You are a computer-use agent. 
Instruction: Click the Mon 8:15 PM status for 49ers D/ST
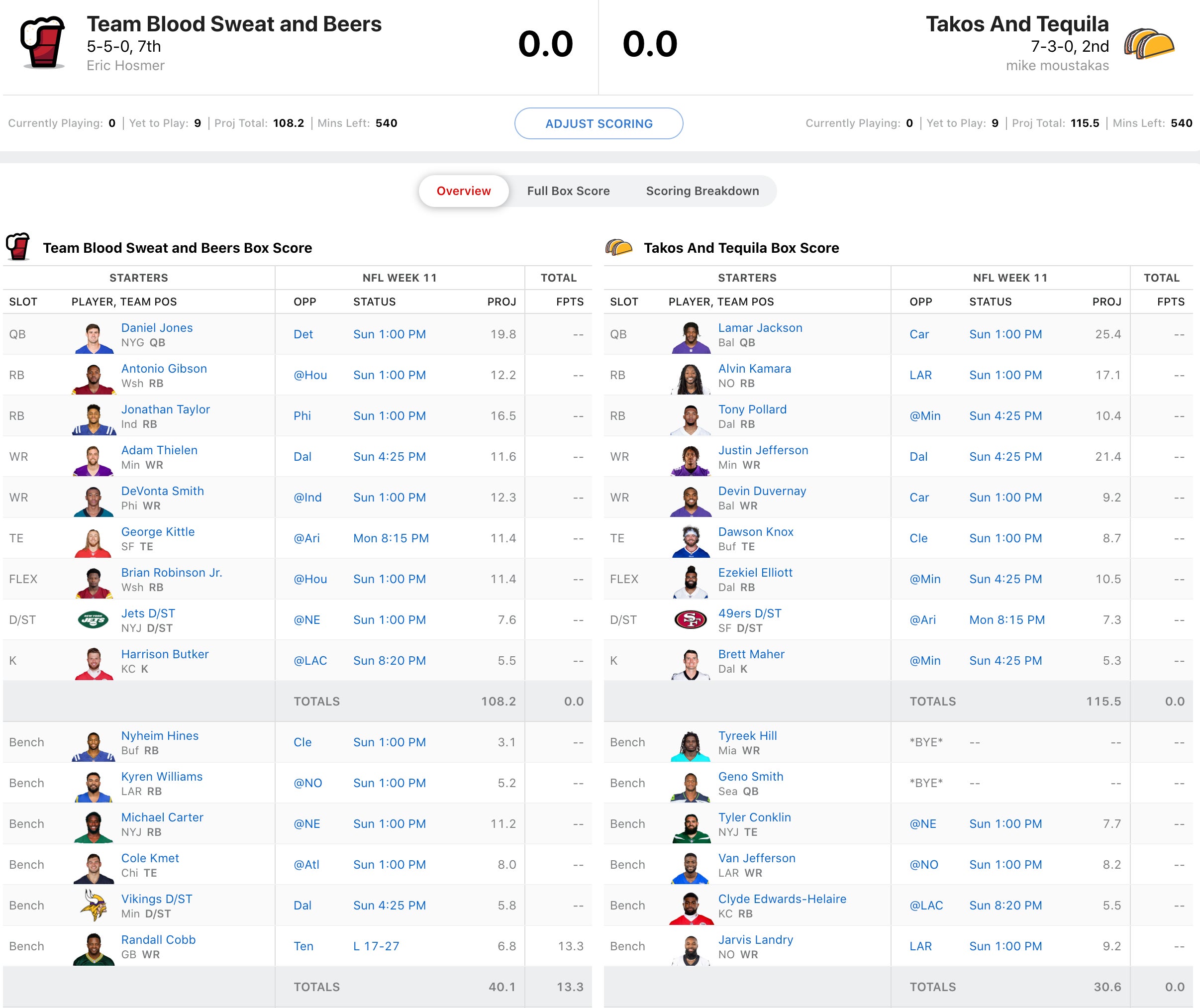1007,619
